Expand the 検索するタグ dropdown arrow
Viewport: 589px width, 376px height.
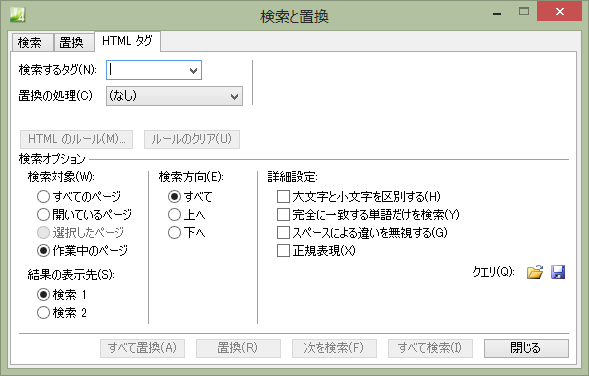point(193,70)
